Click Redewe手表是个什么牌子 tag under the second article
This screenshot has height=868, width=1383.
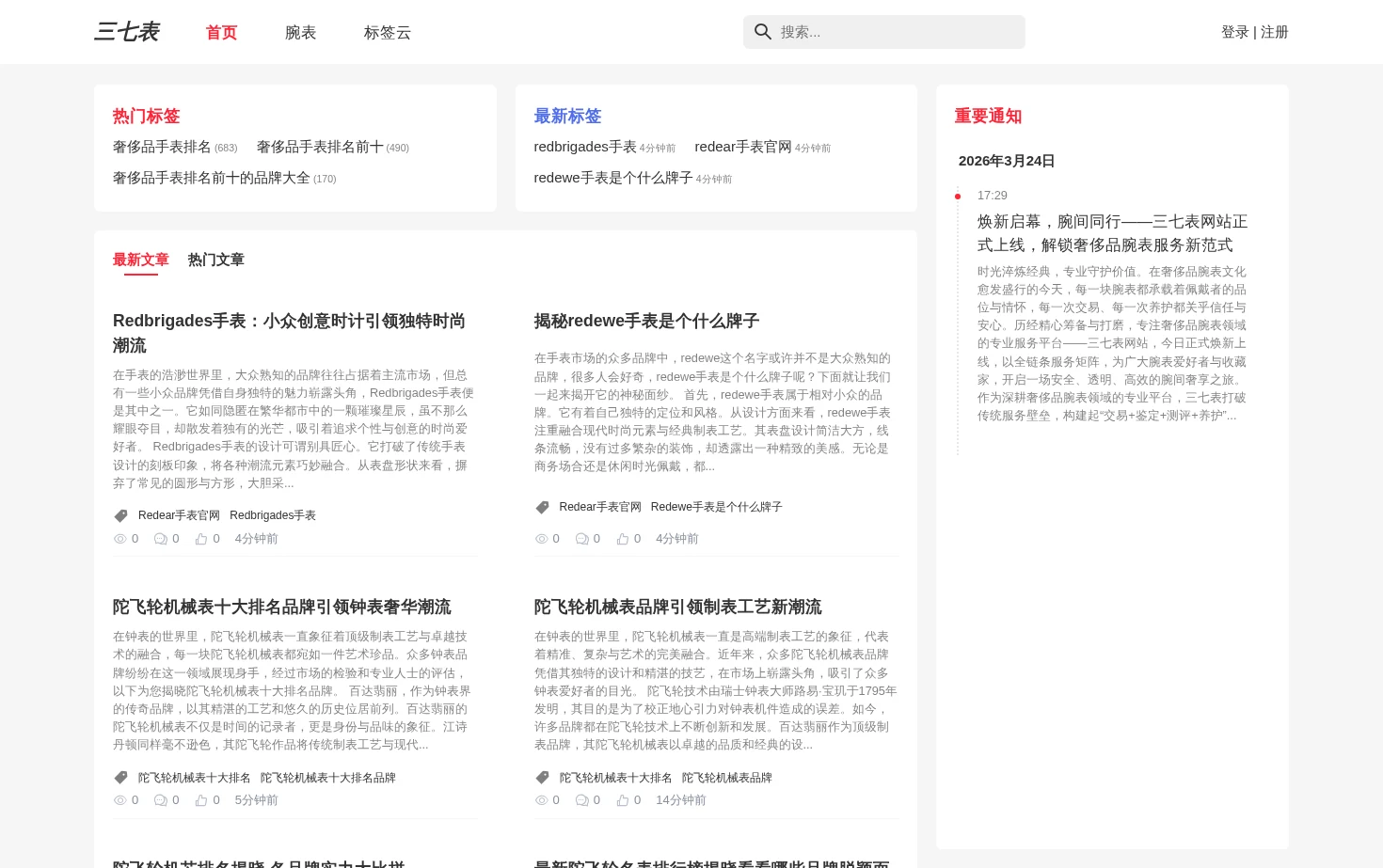pyautogui.click(x=716, y=507)
